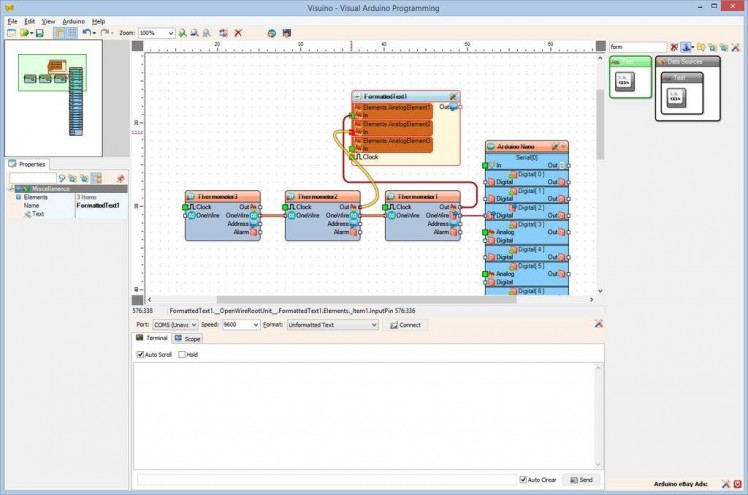This screenshot has width=748, height=495.
Task: Open the FormattedText1 component tools icon
Action: click(453, 96)
